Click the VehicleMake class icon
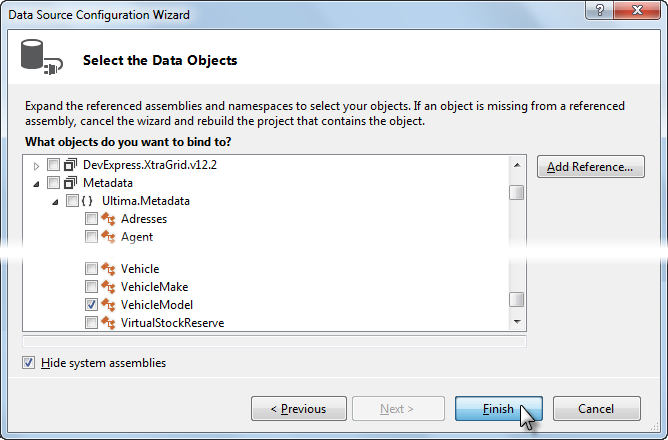This screenshot has height=440, width=668. pyautogui.click(x=108, y=287)
